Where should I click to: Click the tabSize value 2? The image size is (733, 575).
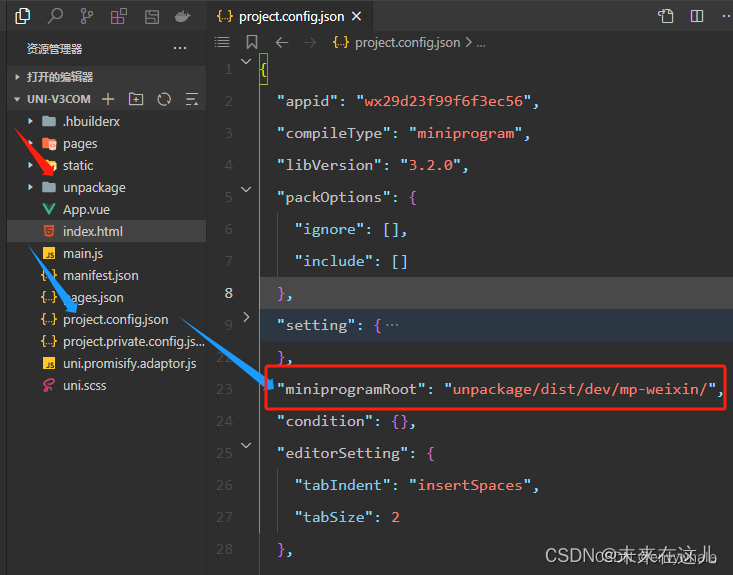click(395, 517)
